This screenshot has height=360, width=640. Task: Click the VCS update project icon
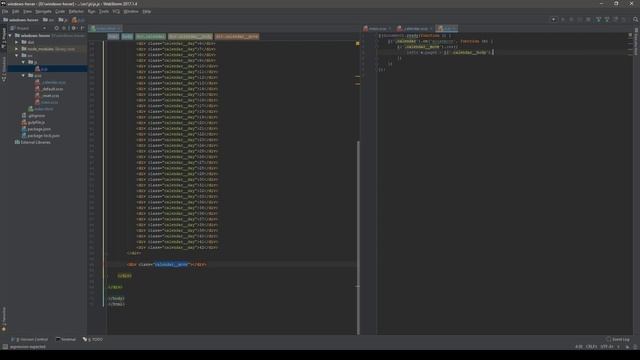coord(598,19)
